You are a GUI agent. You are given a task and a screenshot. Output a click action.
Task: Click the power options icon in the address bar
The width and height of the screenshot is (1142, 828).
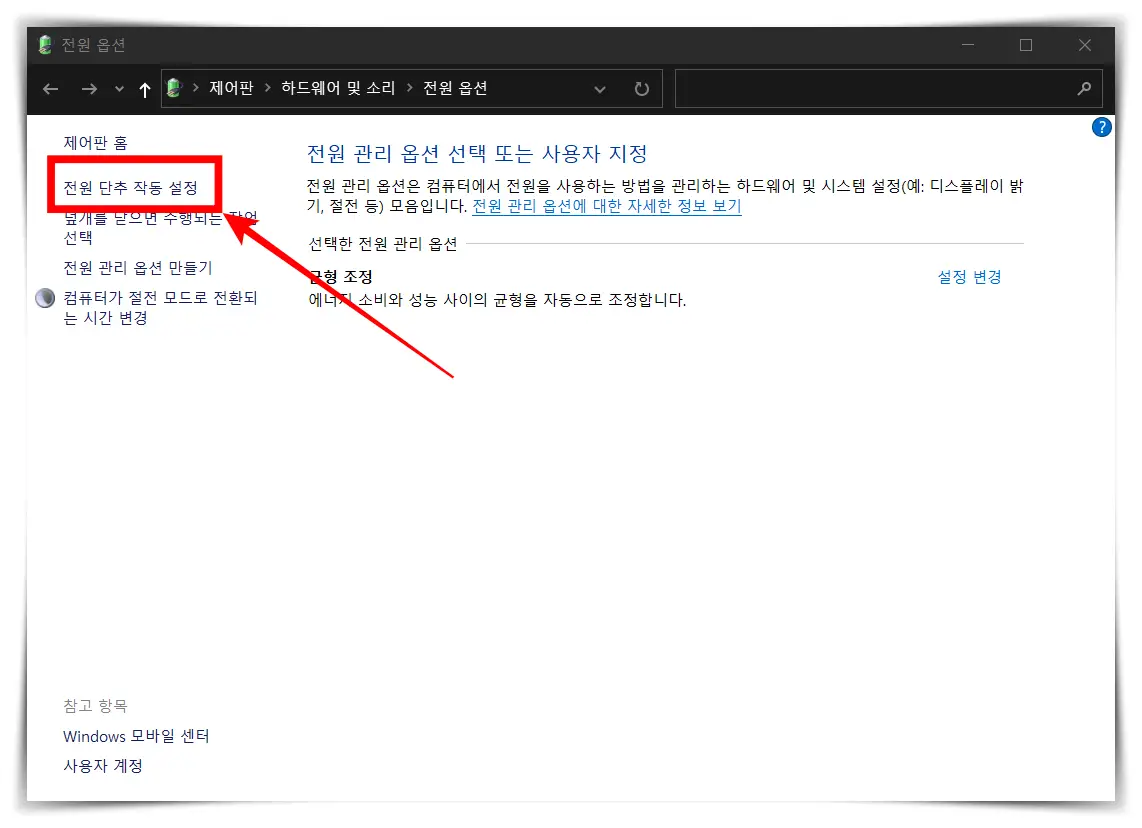click(x=174, y=88)
